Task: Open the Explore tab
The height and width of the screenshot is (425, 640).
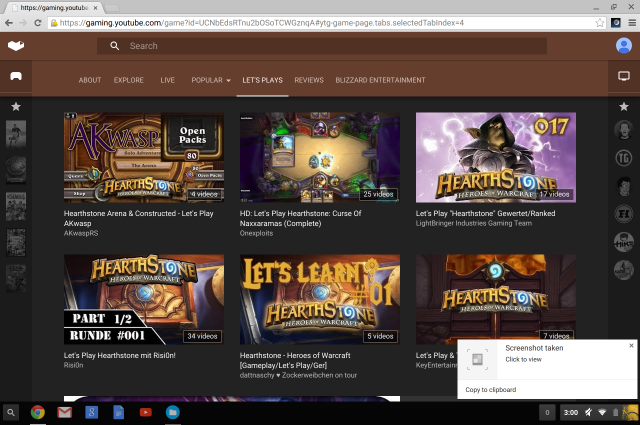Action: click(128, 80)
